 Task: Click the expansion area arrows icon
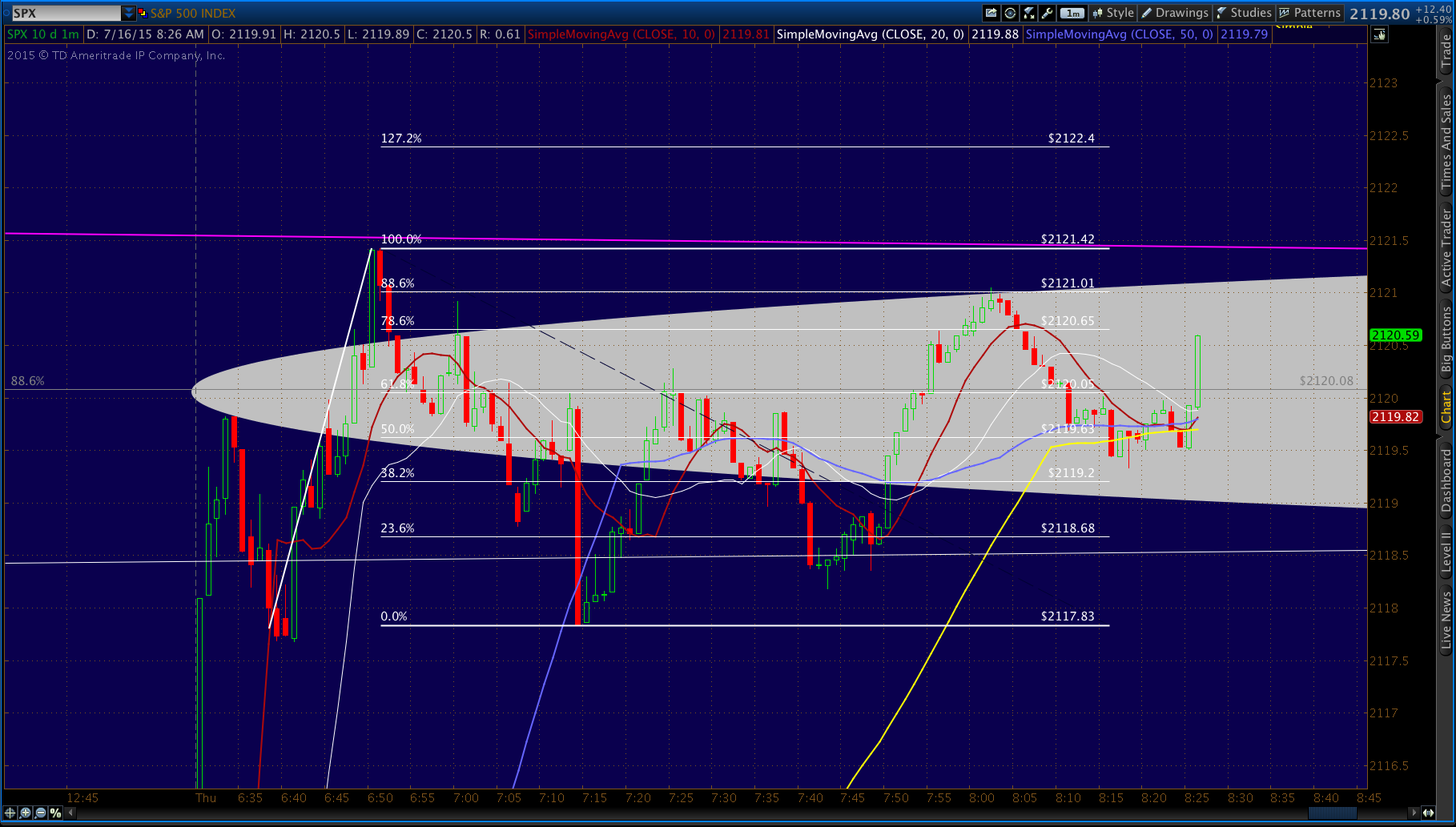(x=1428, y=813)
